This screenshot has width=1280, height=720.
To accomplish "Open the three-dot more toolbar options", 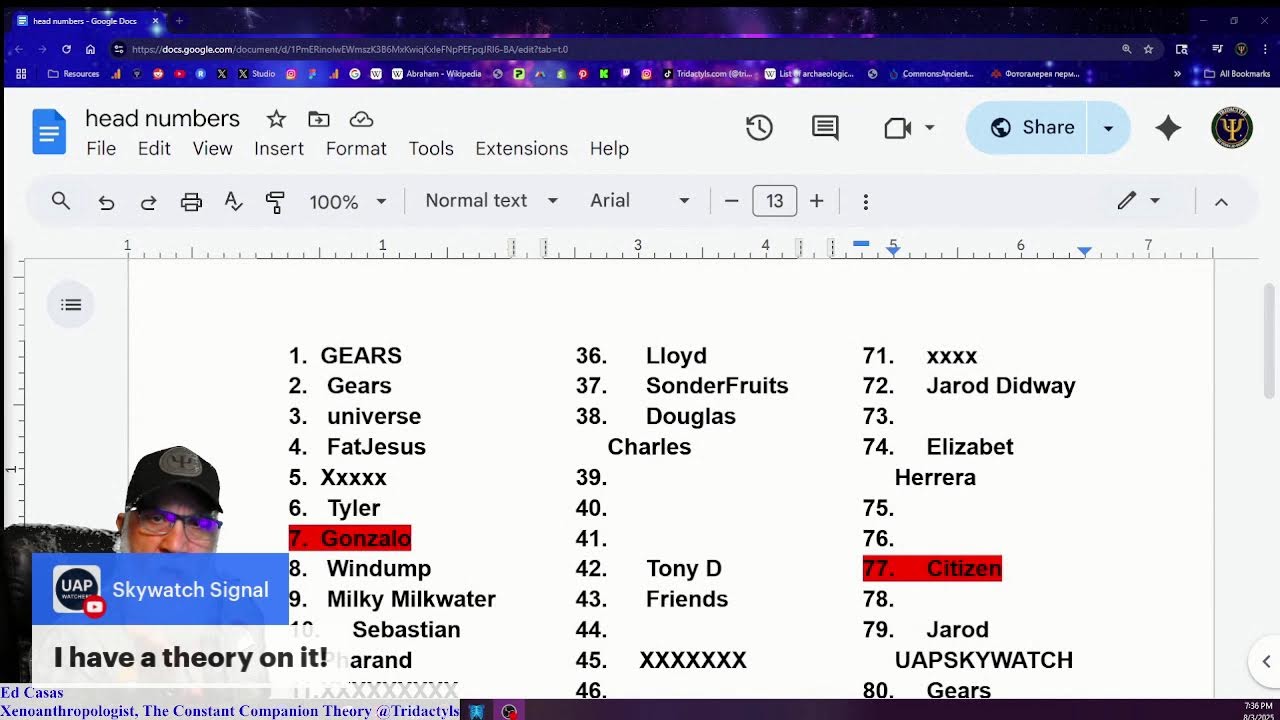I will click(x=865, y=202).
